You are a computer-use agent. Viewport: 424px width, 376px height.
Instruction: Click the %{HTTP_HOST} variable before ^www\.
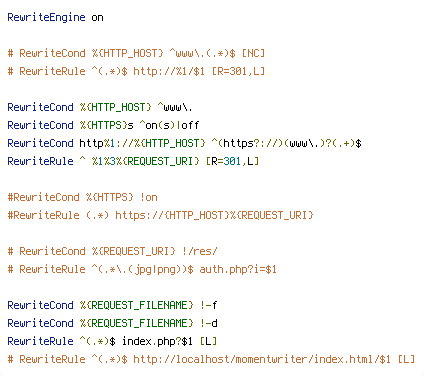click(115, 107)
